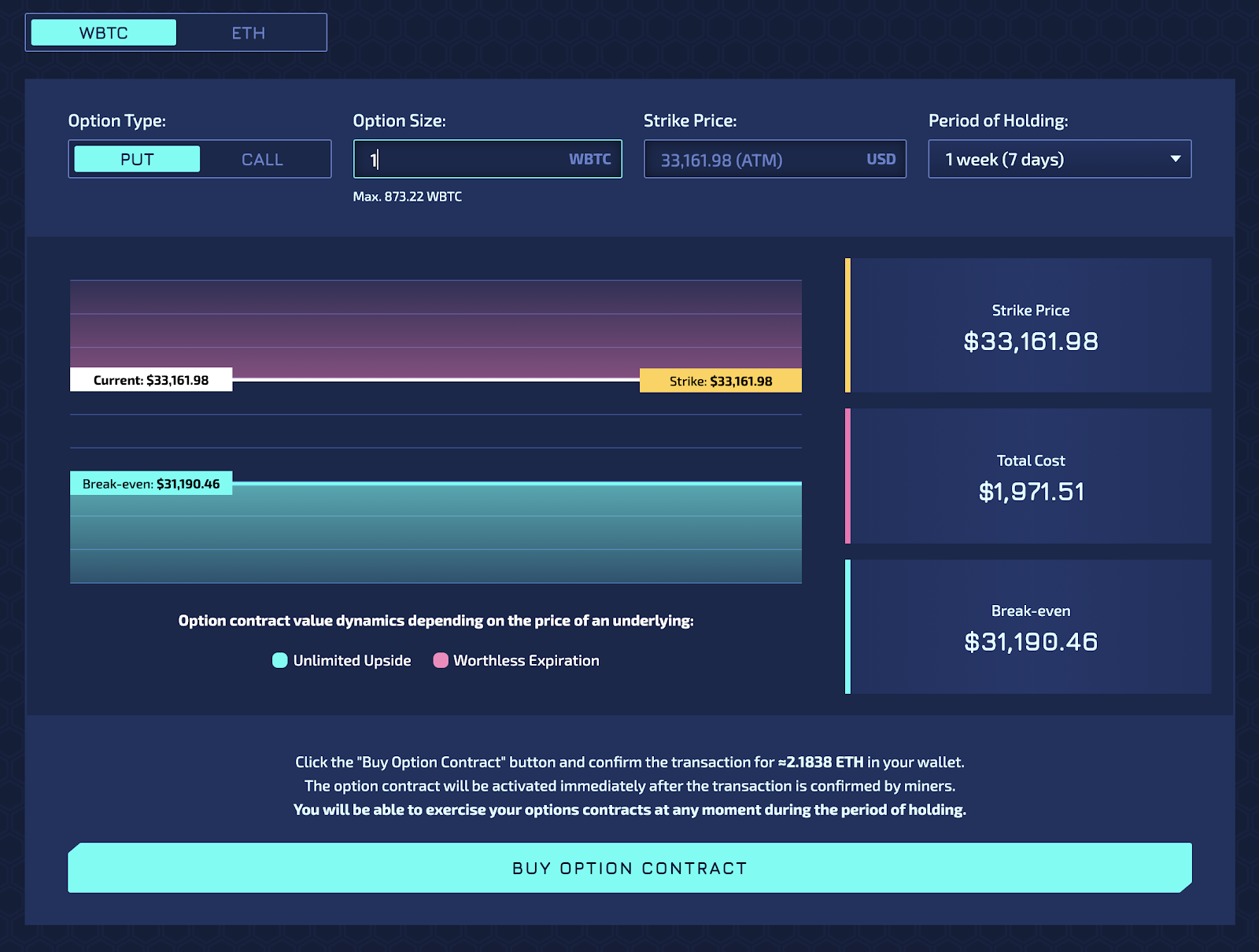Click the "Max. 873.22 WBTC" text
Image resolution: width=1259 pixels, height=952 pixels.
tap(408, 196)
